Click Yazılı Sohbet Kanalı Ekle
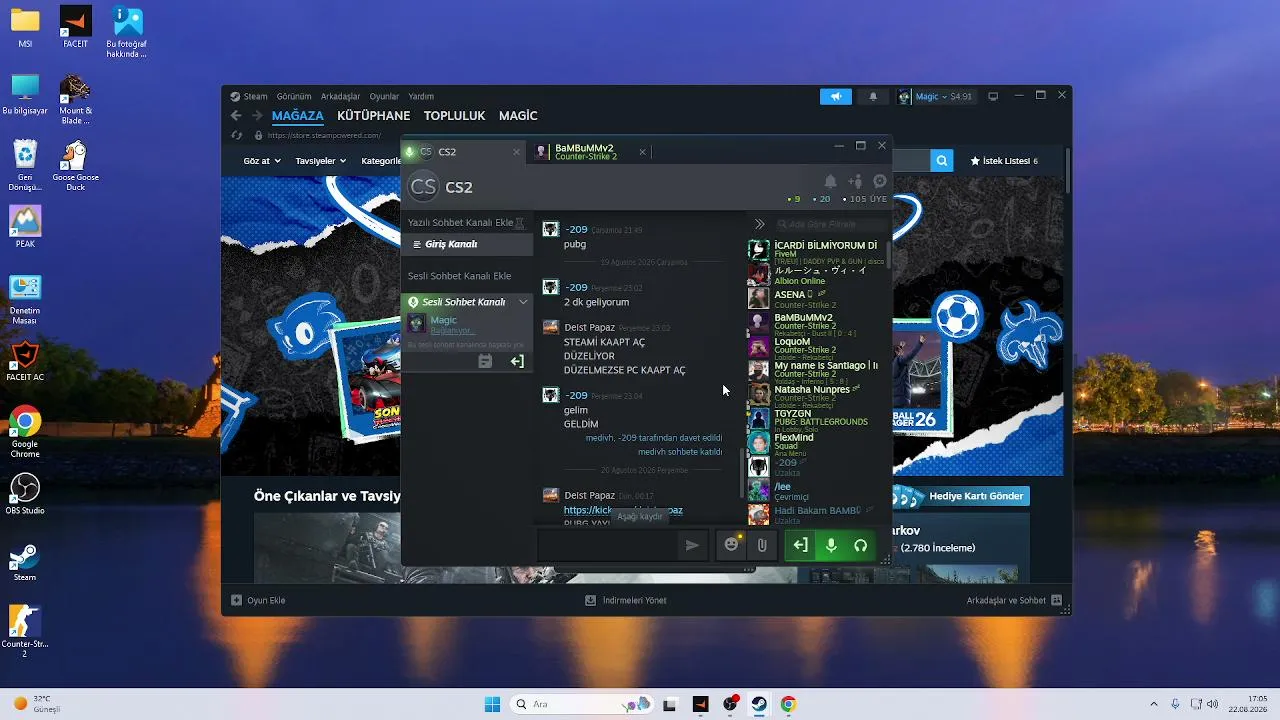1280x720 pixels. [x=460, y=223]
